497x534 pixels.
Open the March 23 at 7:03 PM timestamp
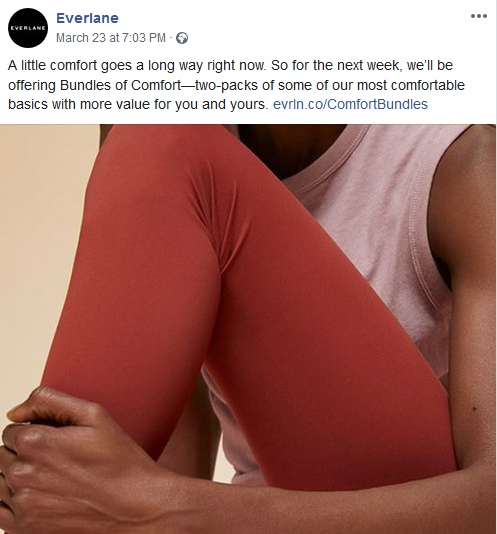(x=111, y=37)
